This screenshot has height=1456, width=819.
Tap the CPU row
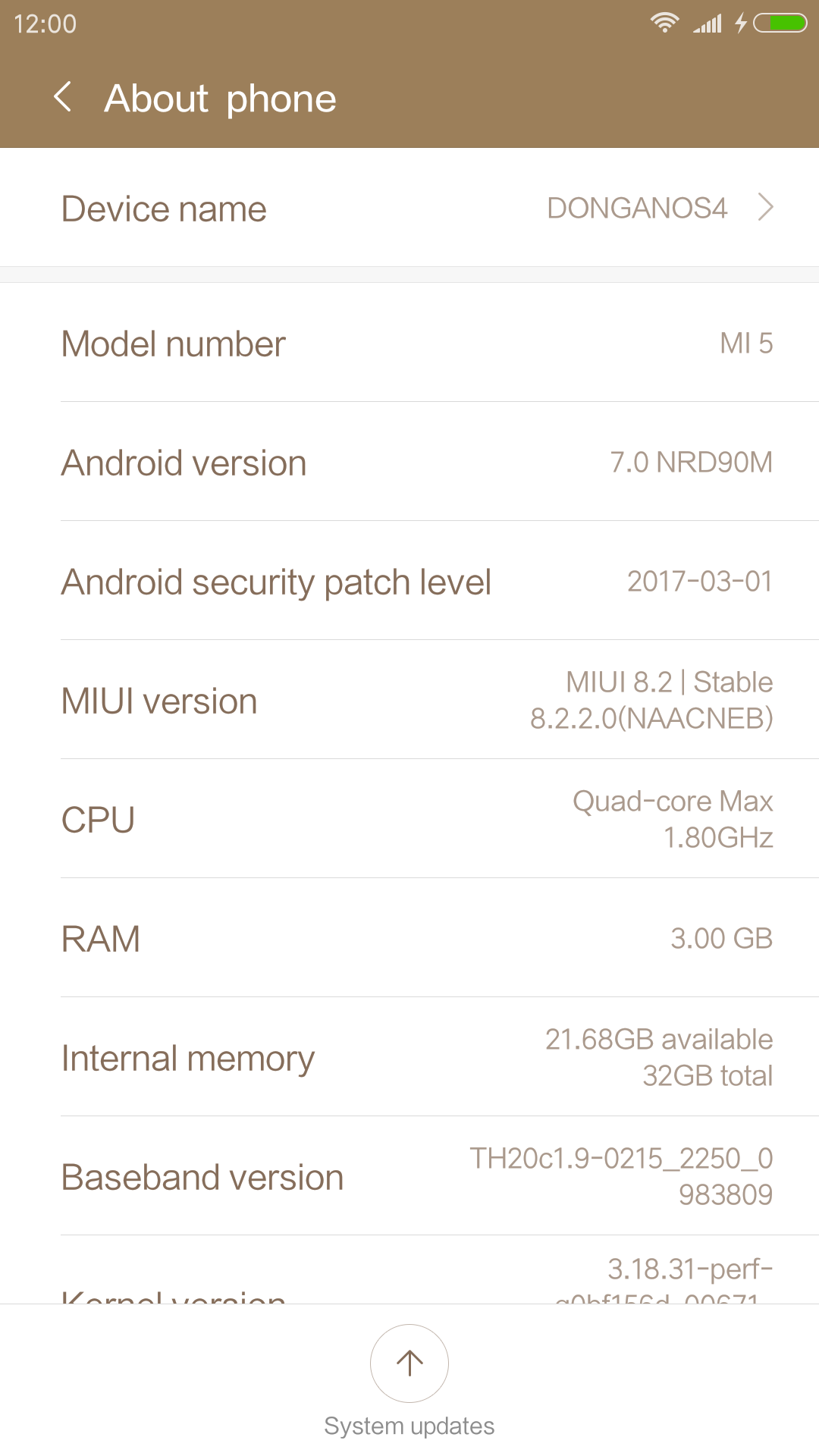pyautogui.click(x=409, y=819)
